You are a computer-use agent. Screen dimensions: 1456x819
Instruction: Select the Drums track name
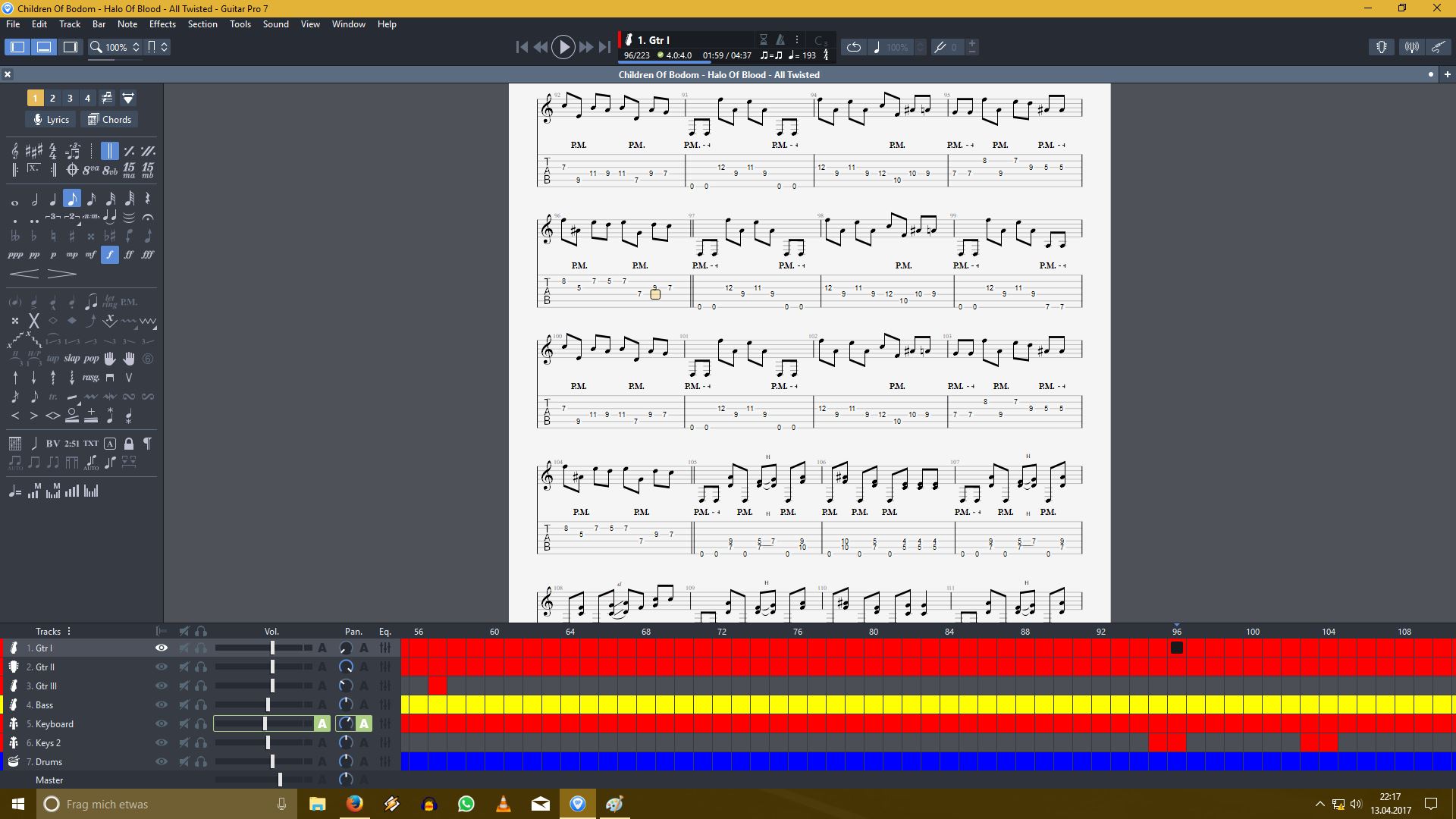point(49,761)
